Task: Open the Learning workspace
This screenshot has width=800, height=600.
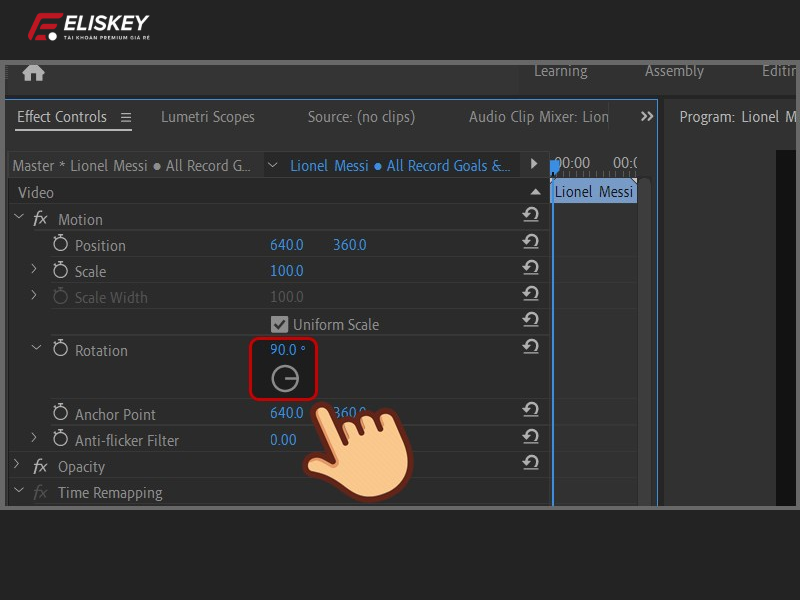Action: [x=560, y=71]
